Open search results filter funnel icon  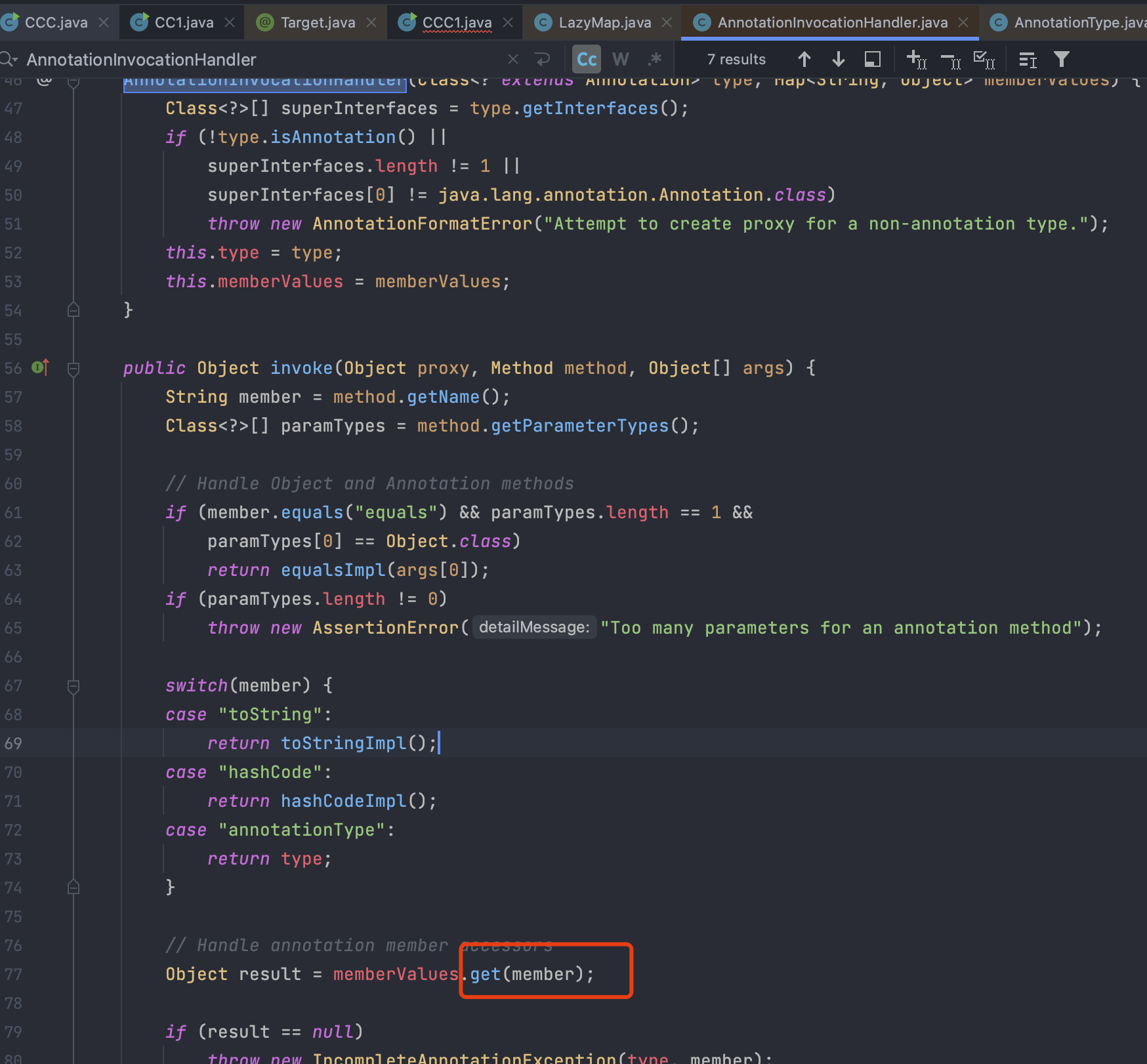(1061, 60)
